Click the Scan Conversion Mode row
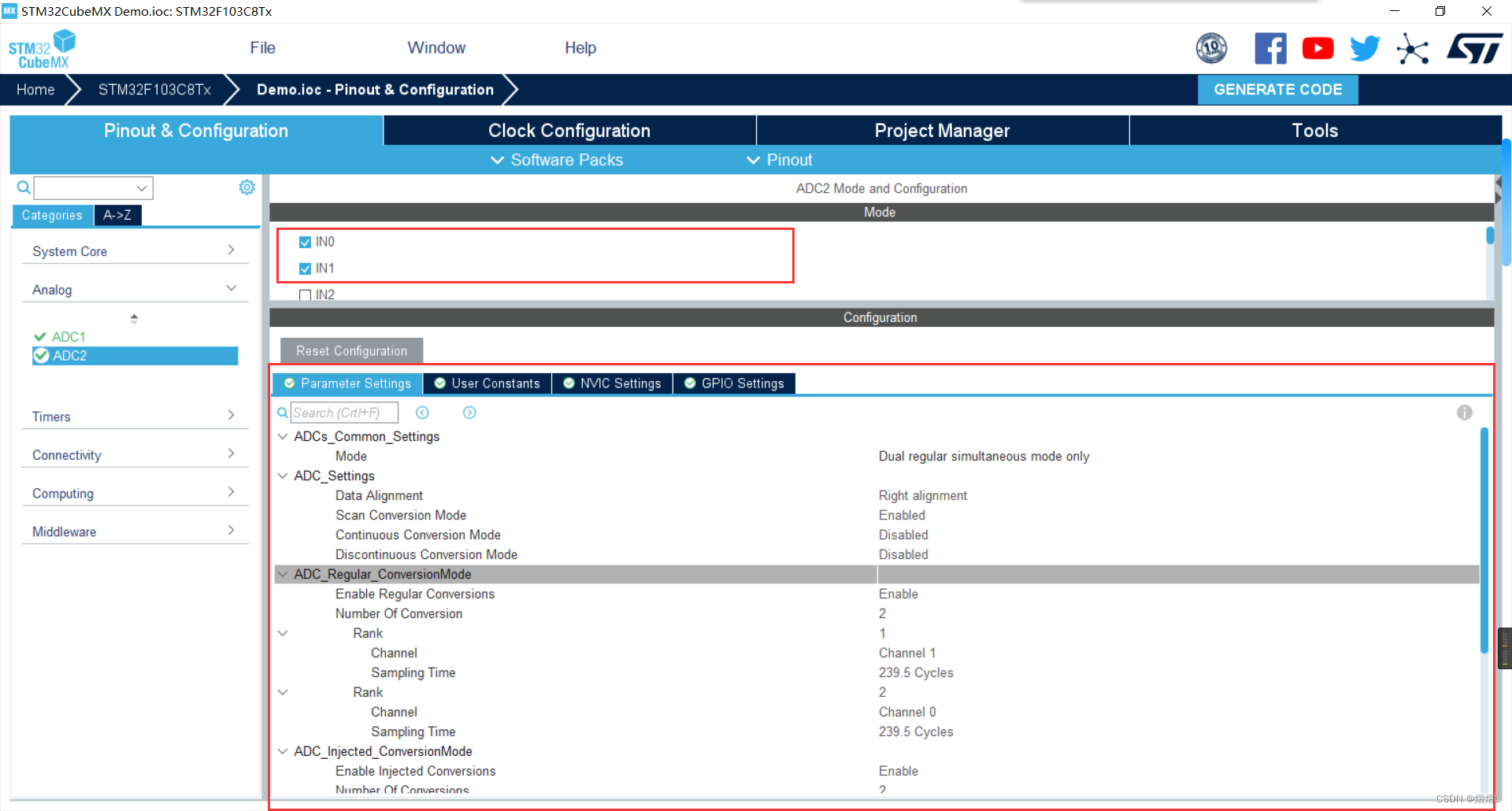1512x811 pixels. click(x=876, y=516)
